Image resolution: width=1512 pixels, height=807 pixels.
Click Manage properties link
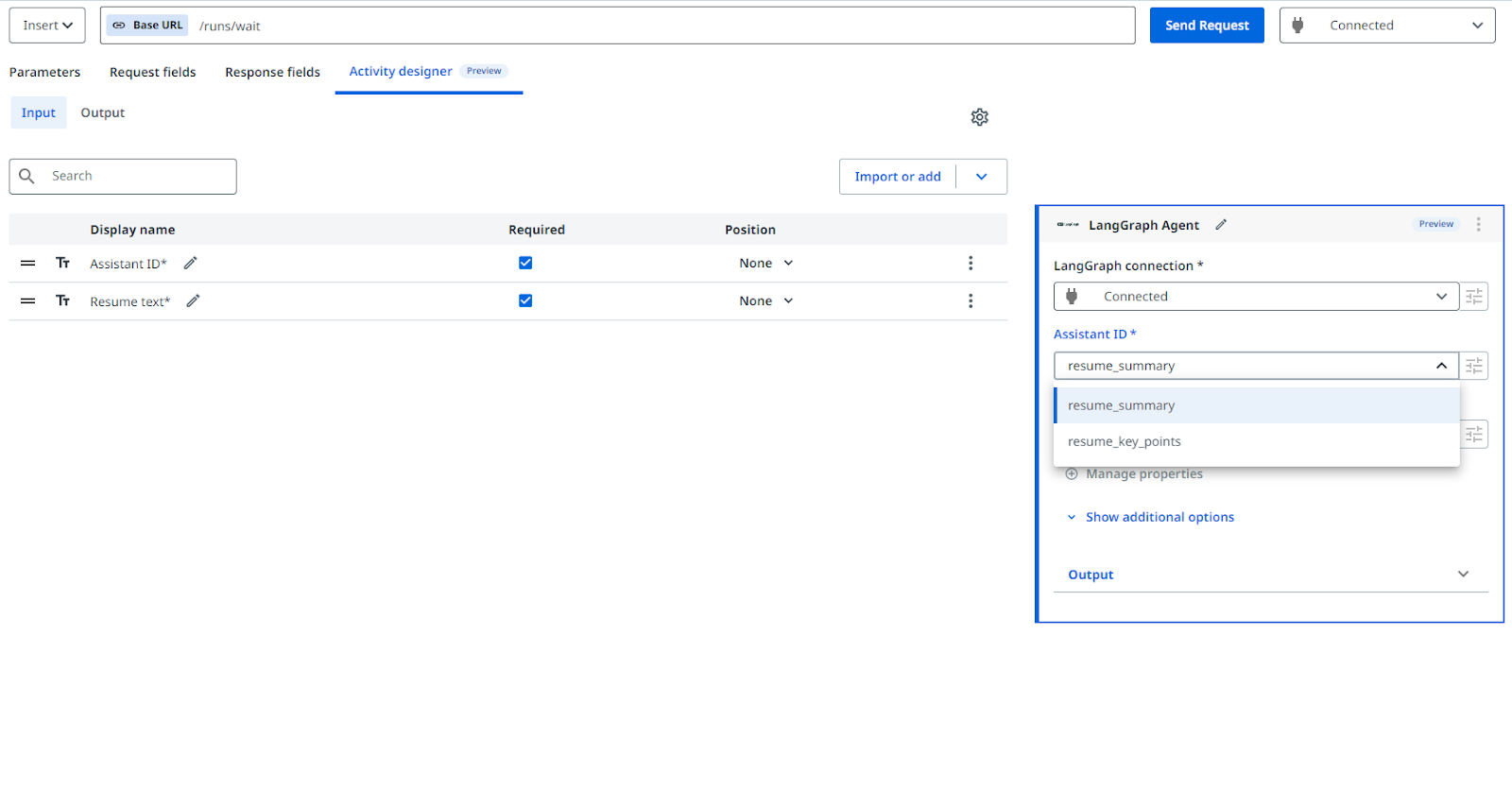[1144, 474]
